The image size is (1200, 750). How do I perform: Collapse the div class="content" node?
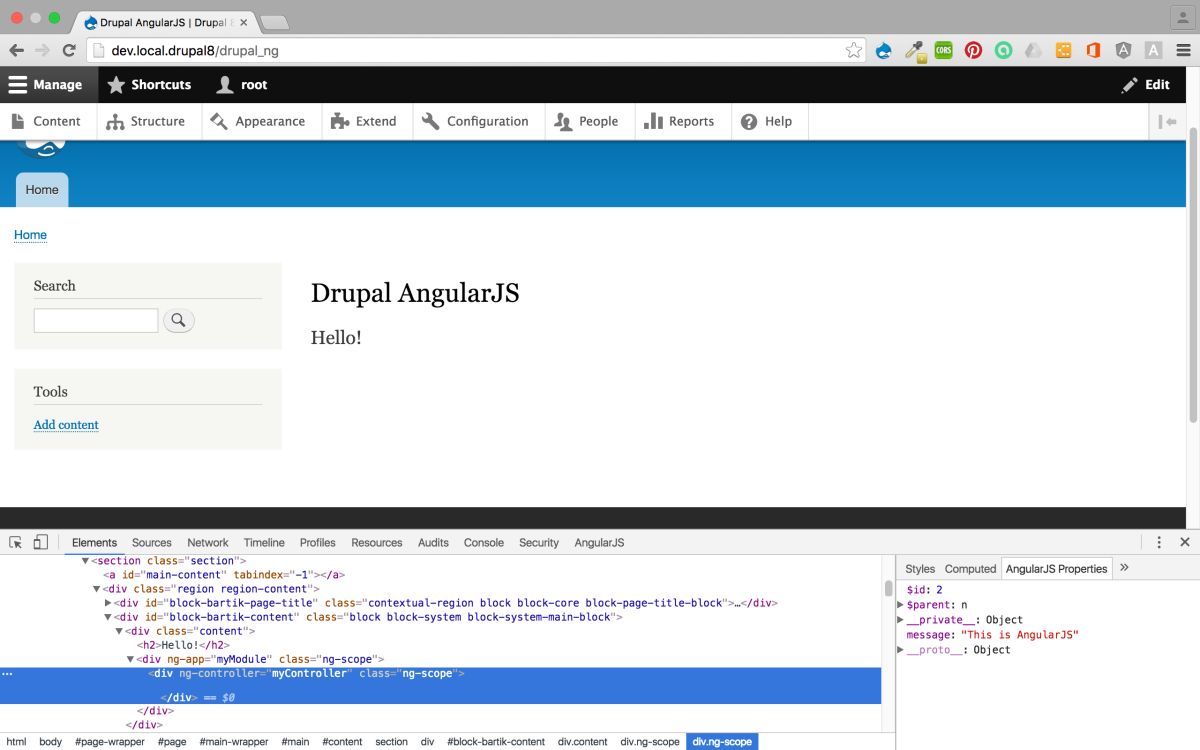tap(119, 631)
